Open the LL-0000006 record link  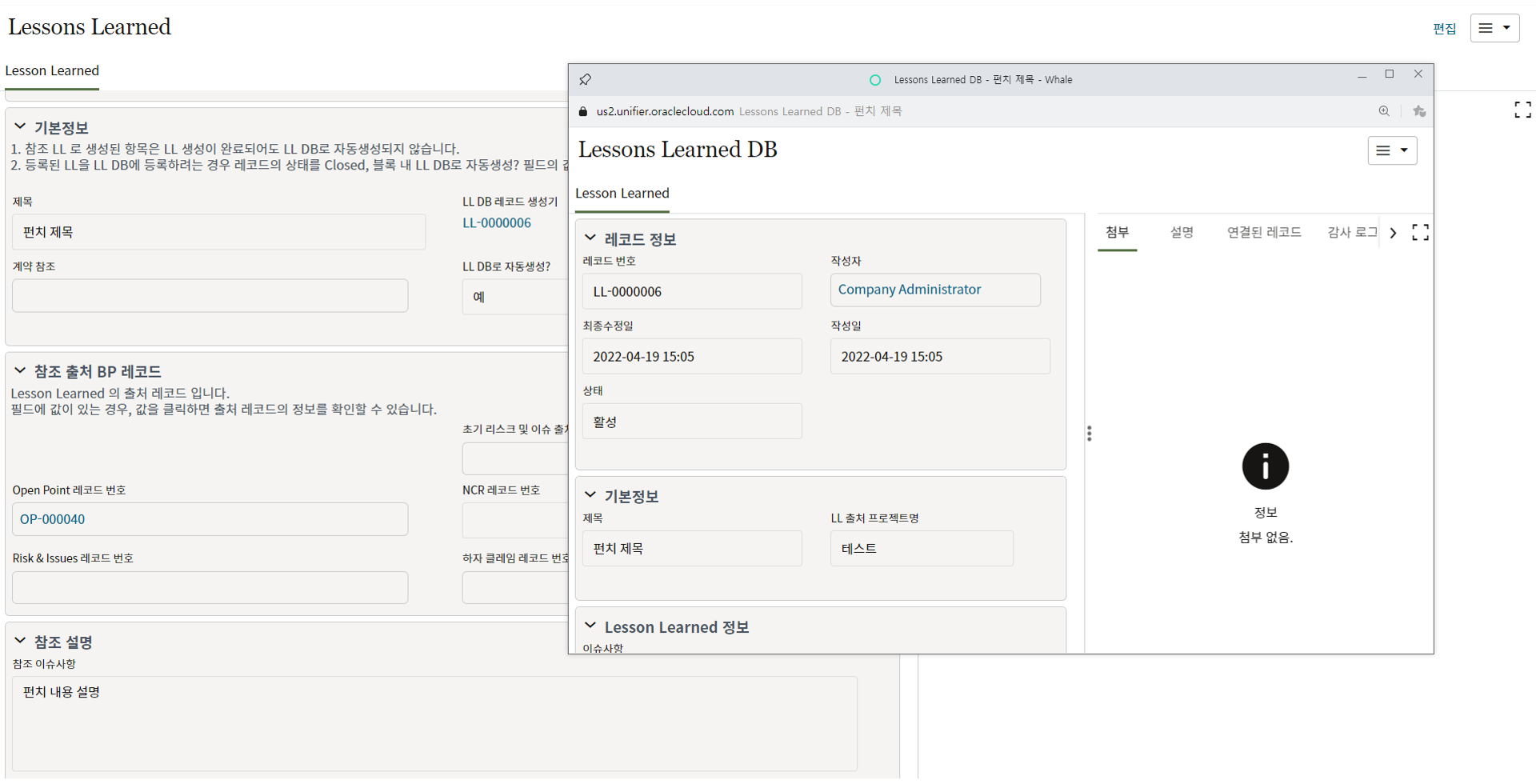pos(497,223)
